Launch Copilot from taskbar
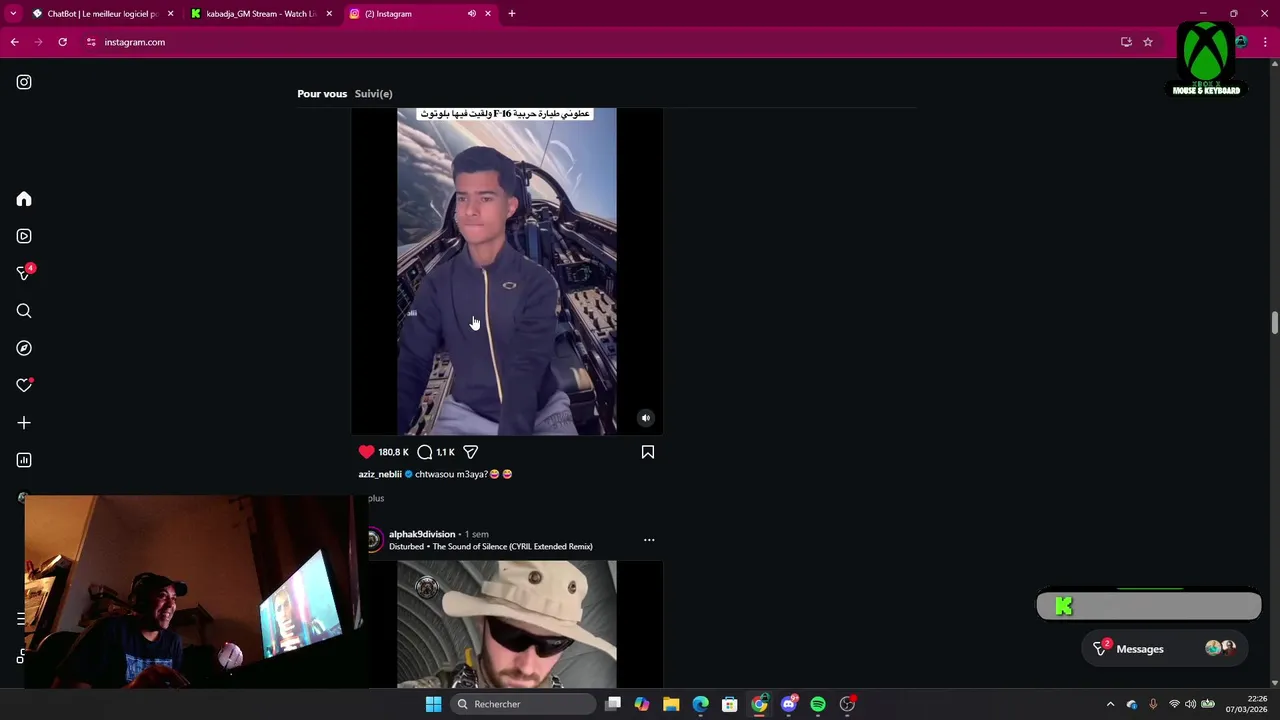 point(642,704)
